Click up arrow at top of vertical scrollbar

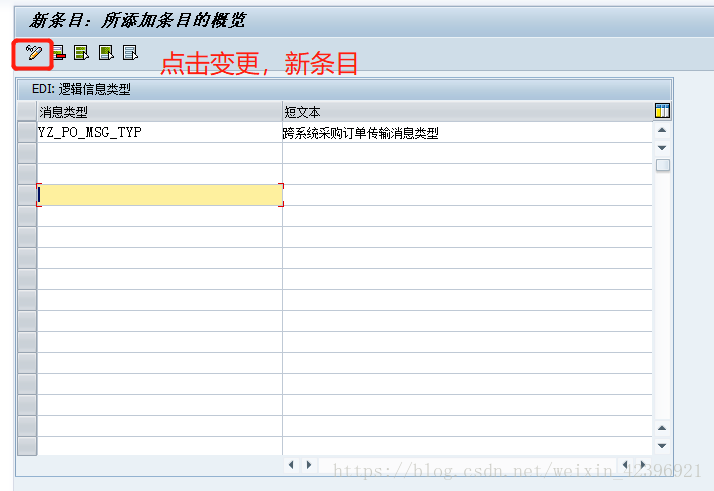click(662, 130)
